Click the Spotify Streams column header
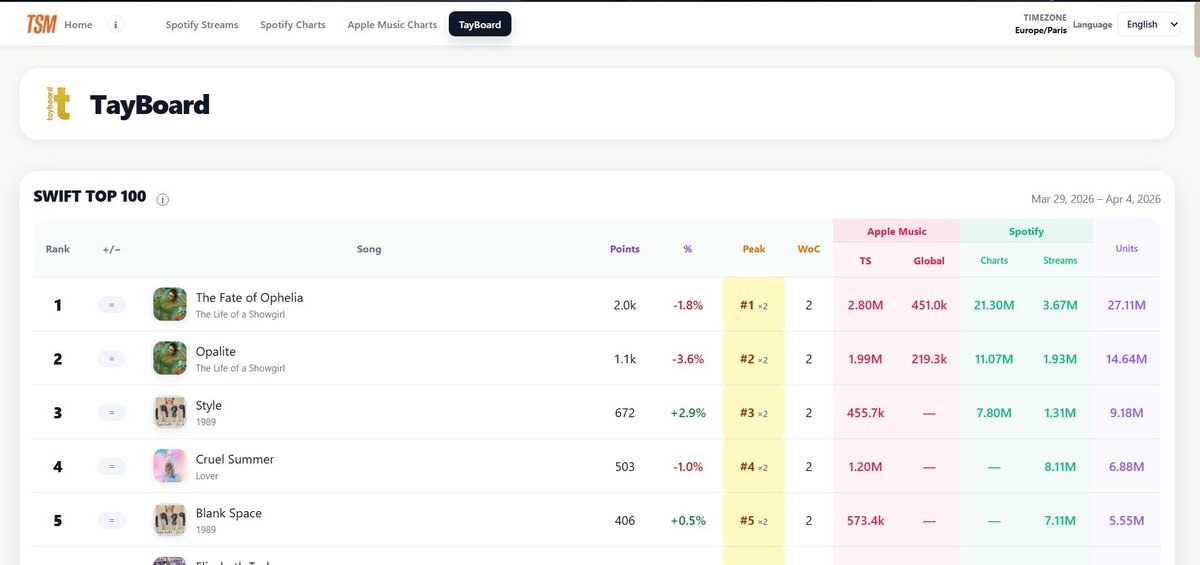1200x565 pixels. 1060,260
